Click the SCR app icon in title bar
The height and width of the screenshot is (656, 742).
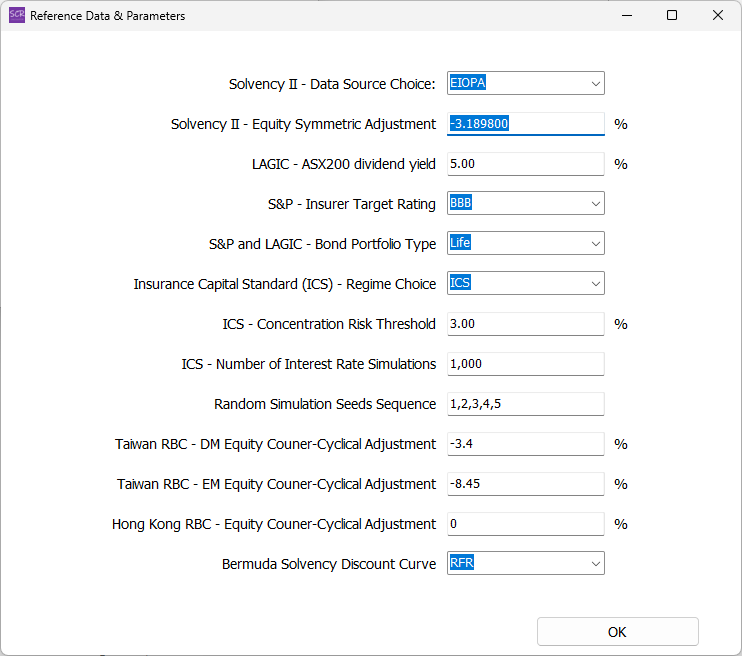[17, 16]
